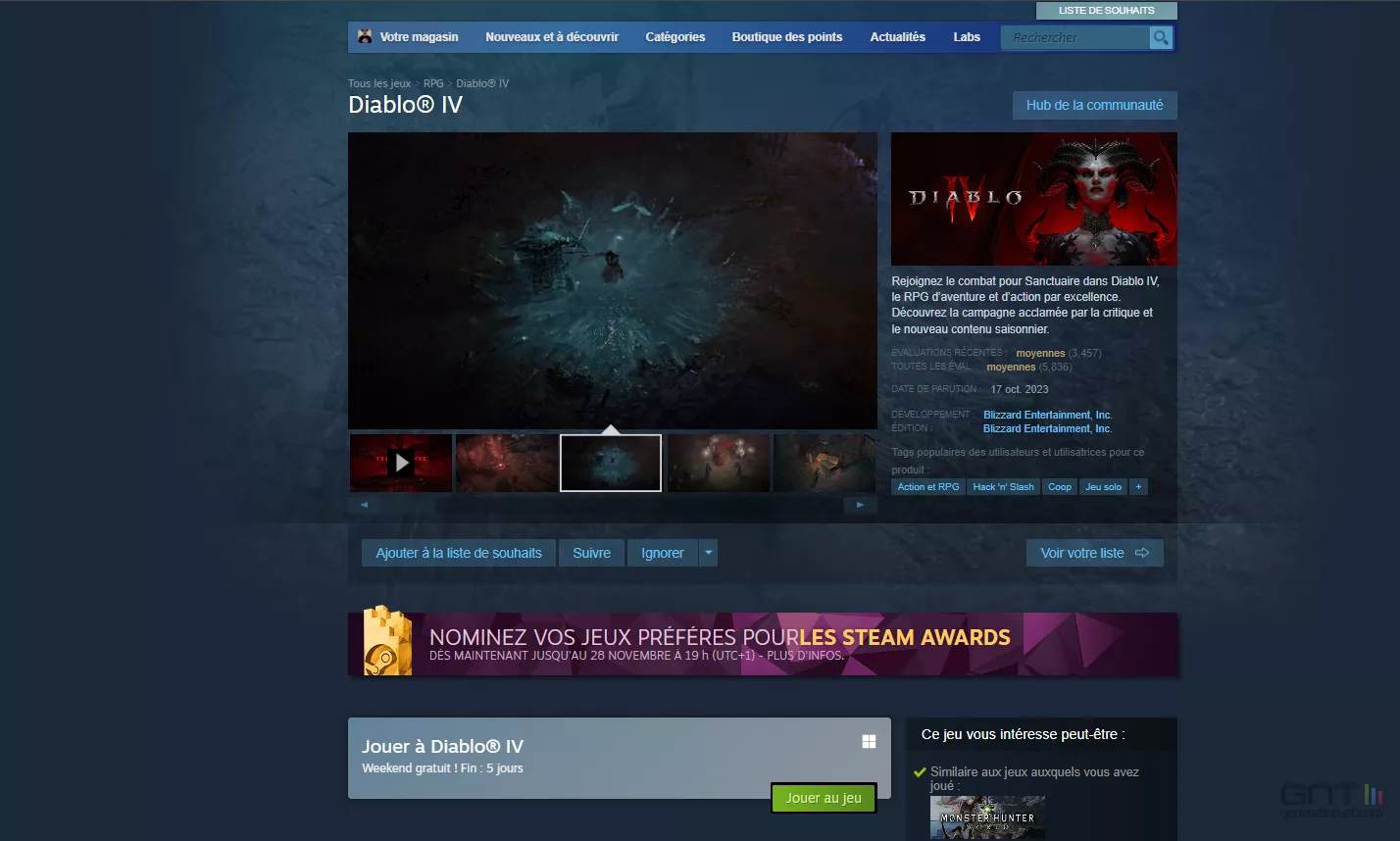Open Boutique des points tab
Viewport: 1400px width, 841px height.
(787, 37)
